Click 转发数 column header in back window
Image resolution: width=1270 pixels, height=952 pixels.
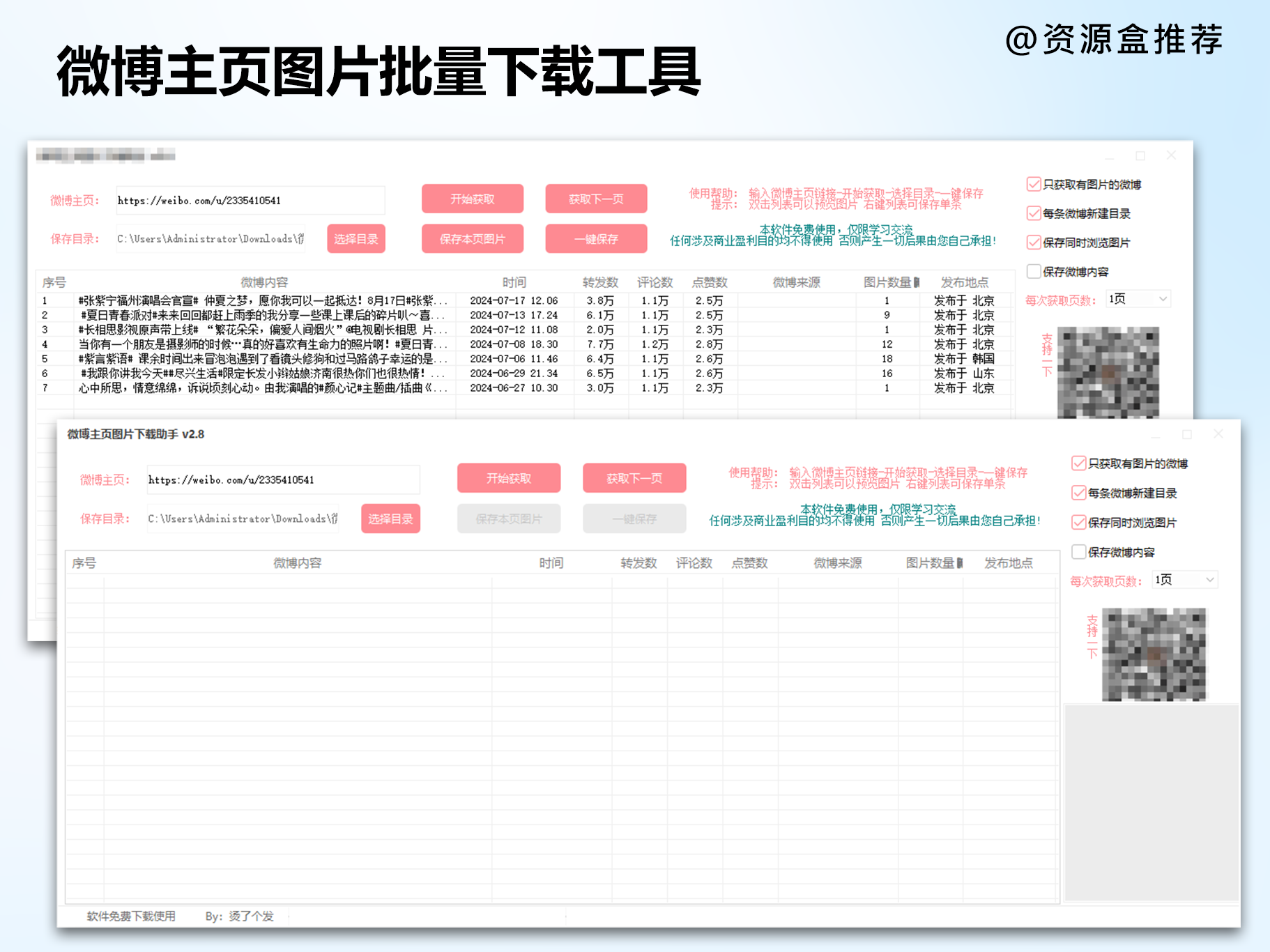(601, 282)
